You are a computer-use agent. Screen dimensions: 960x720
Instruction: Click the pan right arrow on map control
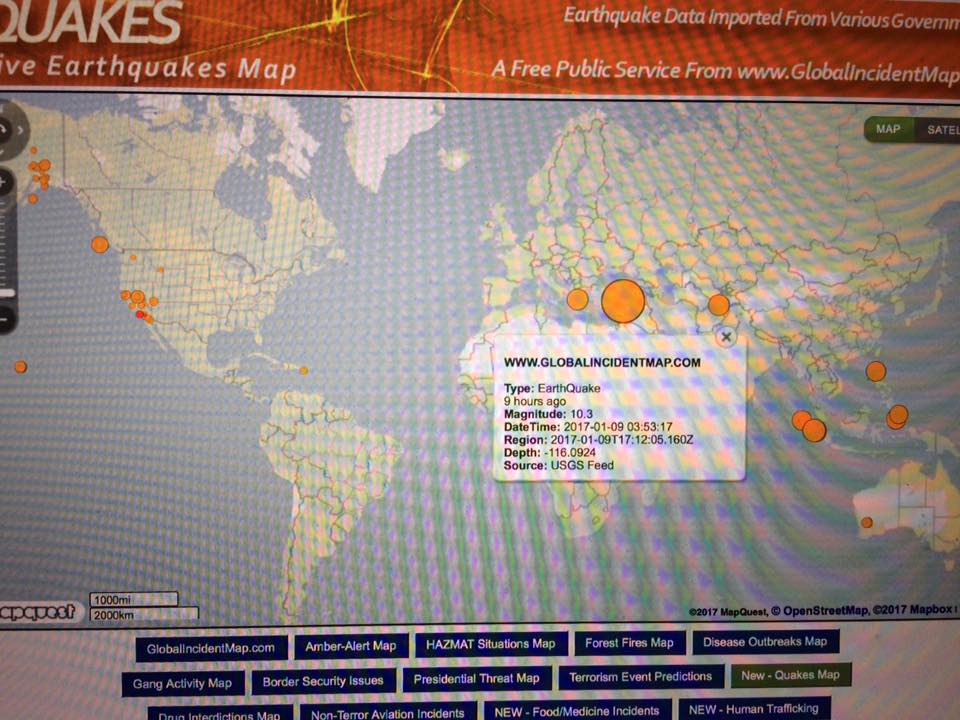point(20,130)
